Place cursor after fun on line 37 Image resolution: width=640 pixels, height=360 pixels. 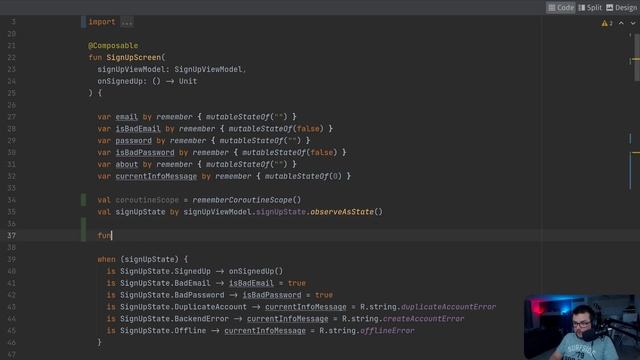111,236
